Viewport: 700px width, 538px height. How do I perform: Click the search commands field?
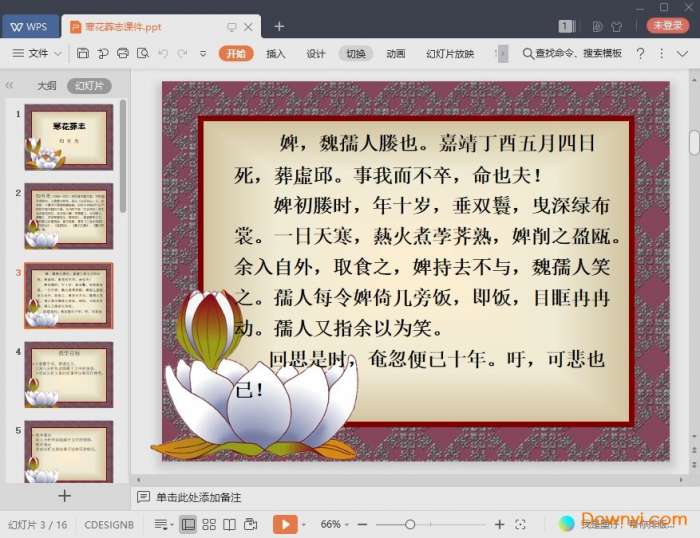tap(573, 54)
